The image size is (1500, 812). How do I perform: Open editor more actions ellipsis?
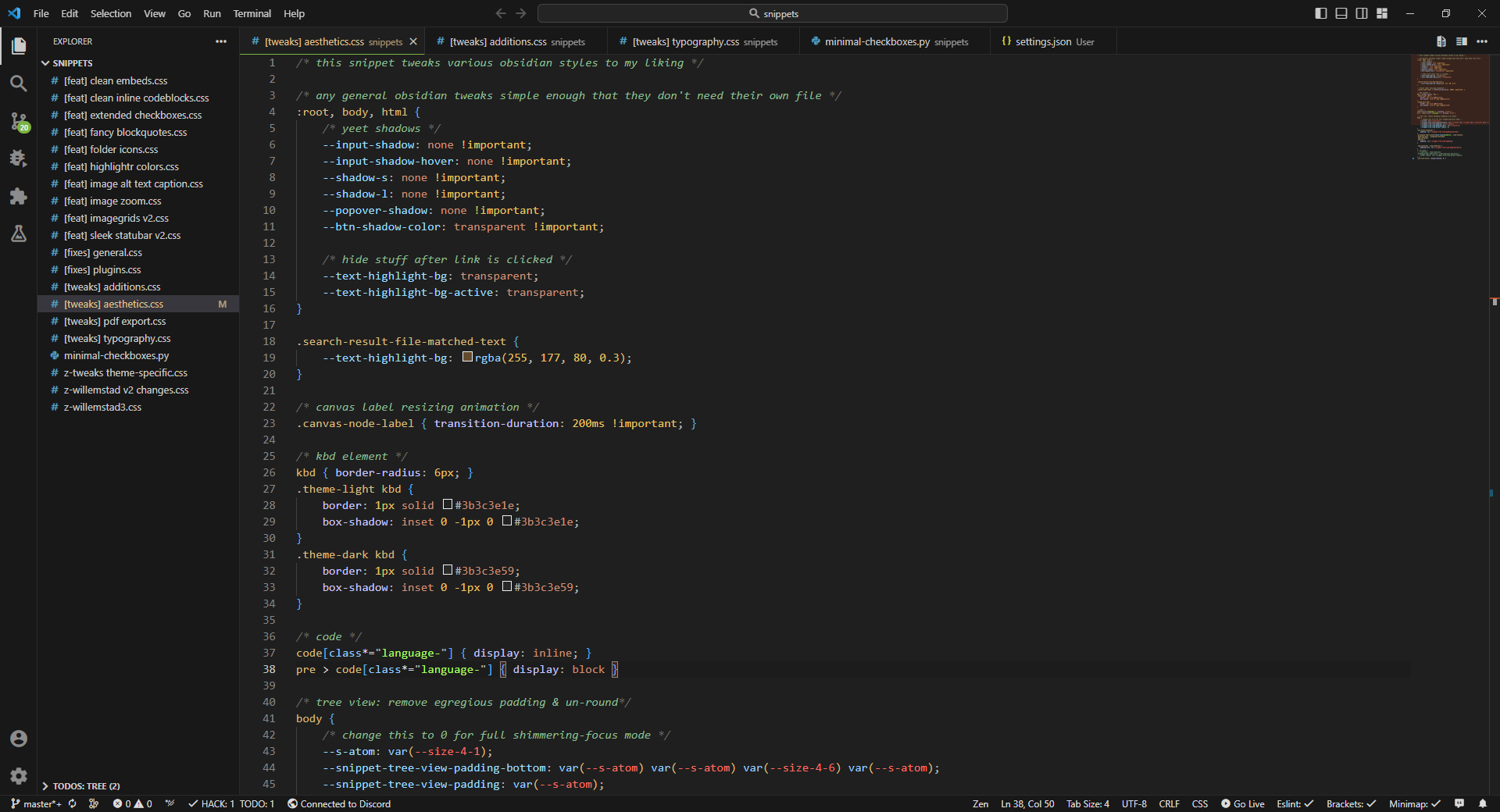1482,41
